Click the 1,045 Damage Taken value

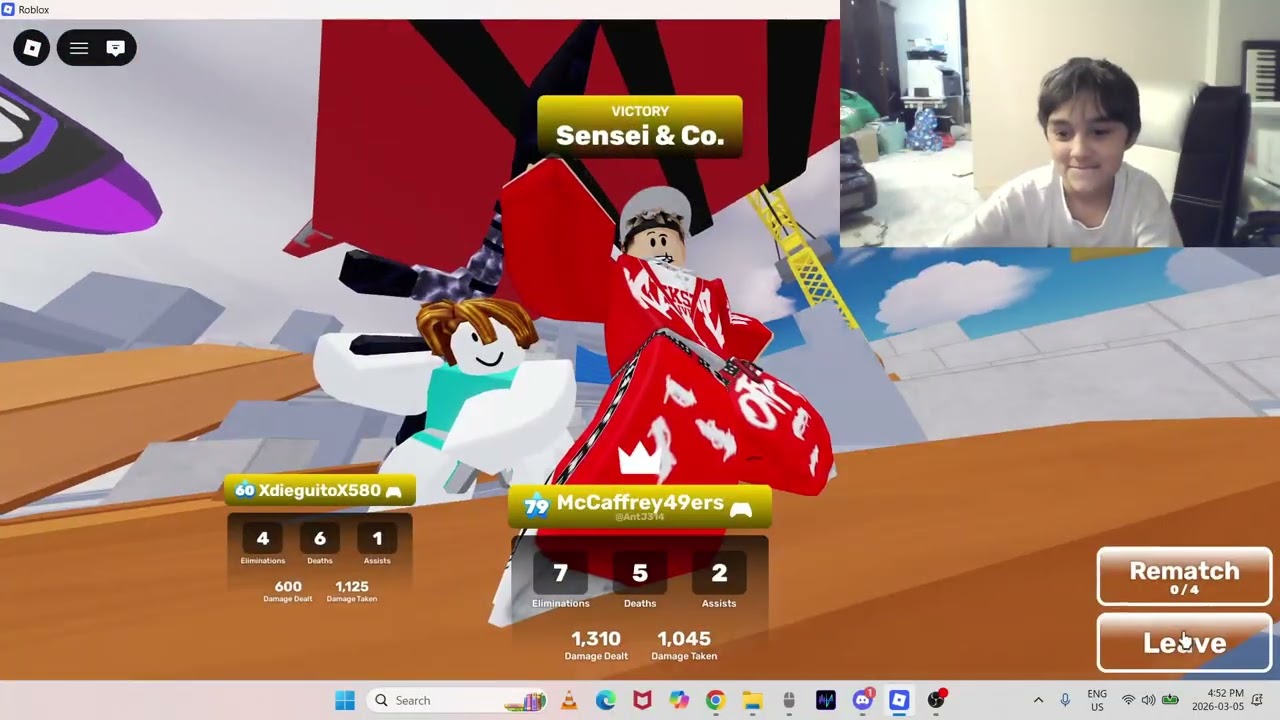click(684, 638)
